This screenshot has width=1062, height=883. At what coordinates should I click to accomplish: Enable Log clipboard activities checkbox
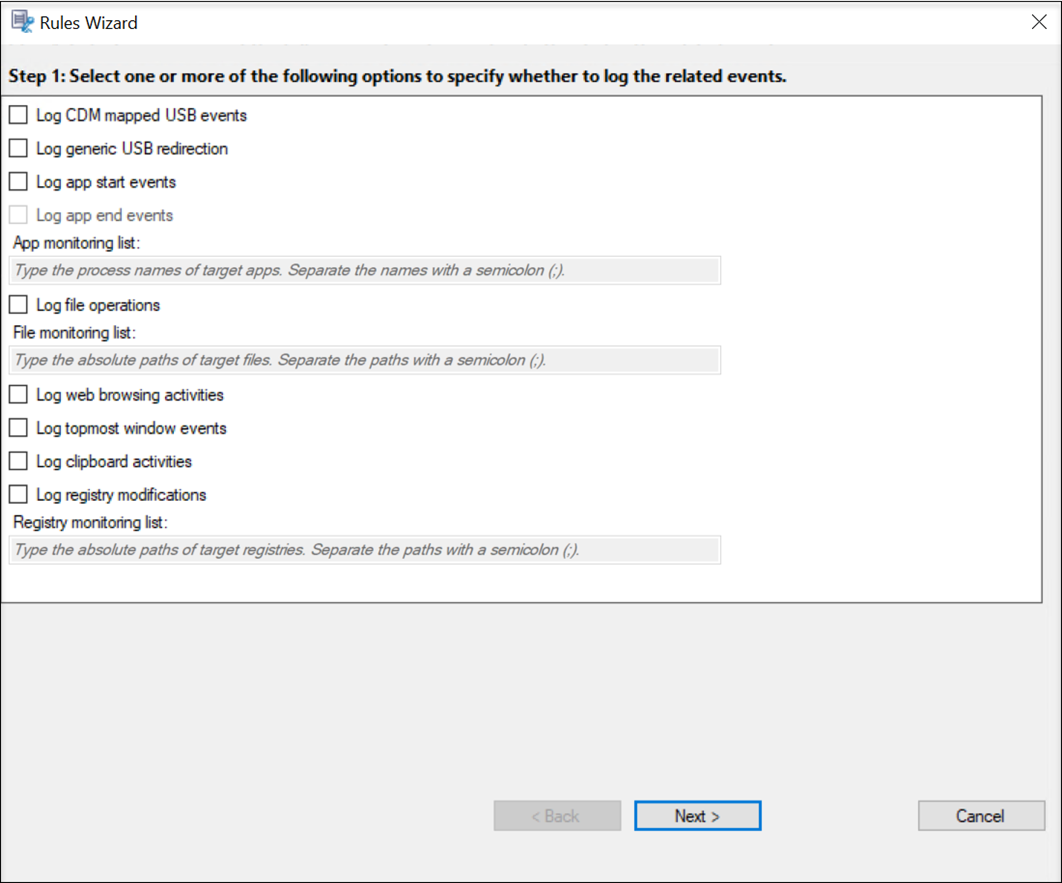18,461
